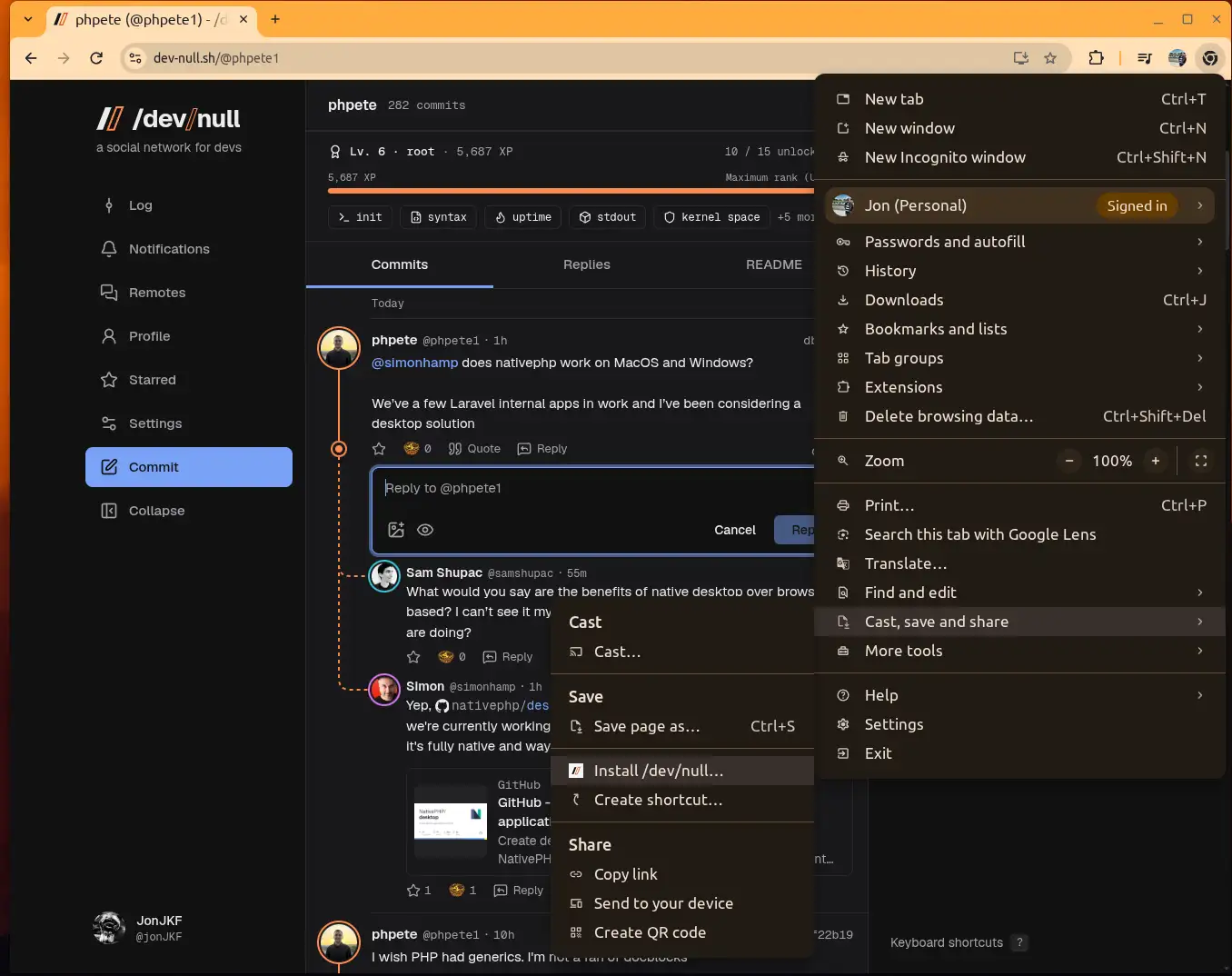The image size is (1232, 976).
Task: Reload the page with the refresh icon
Action: 96,58
